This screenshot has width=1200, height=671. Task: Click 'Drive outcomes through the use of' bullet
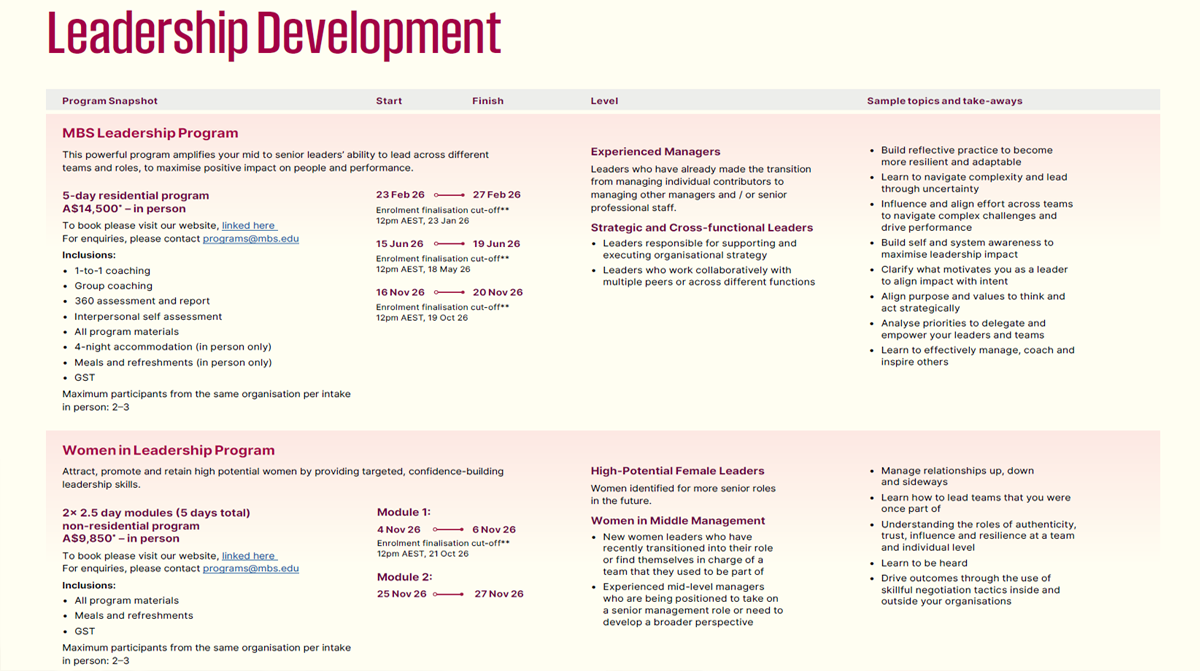(x=966, y=578)
